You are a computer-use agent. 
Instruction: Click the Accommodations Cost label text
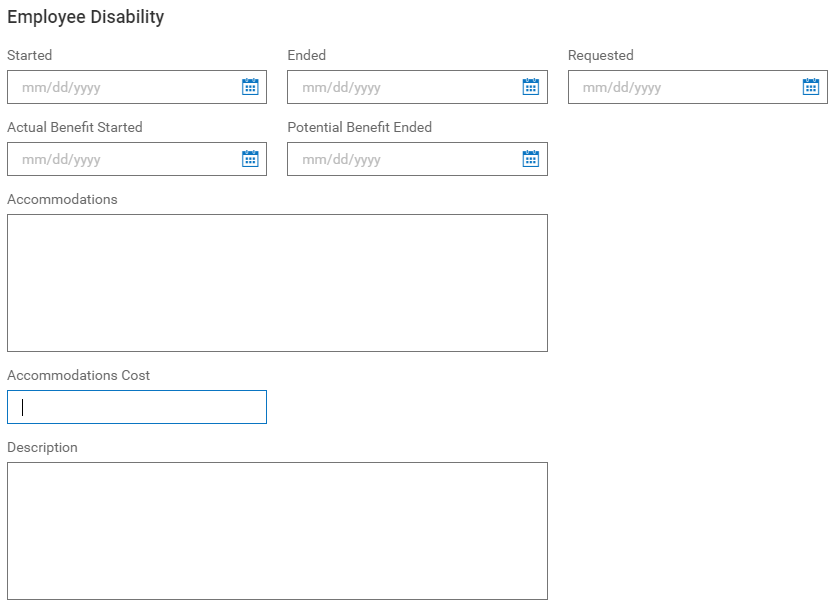coord(78,375)
